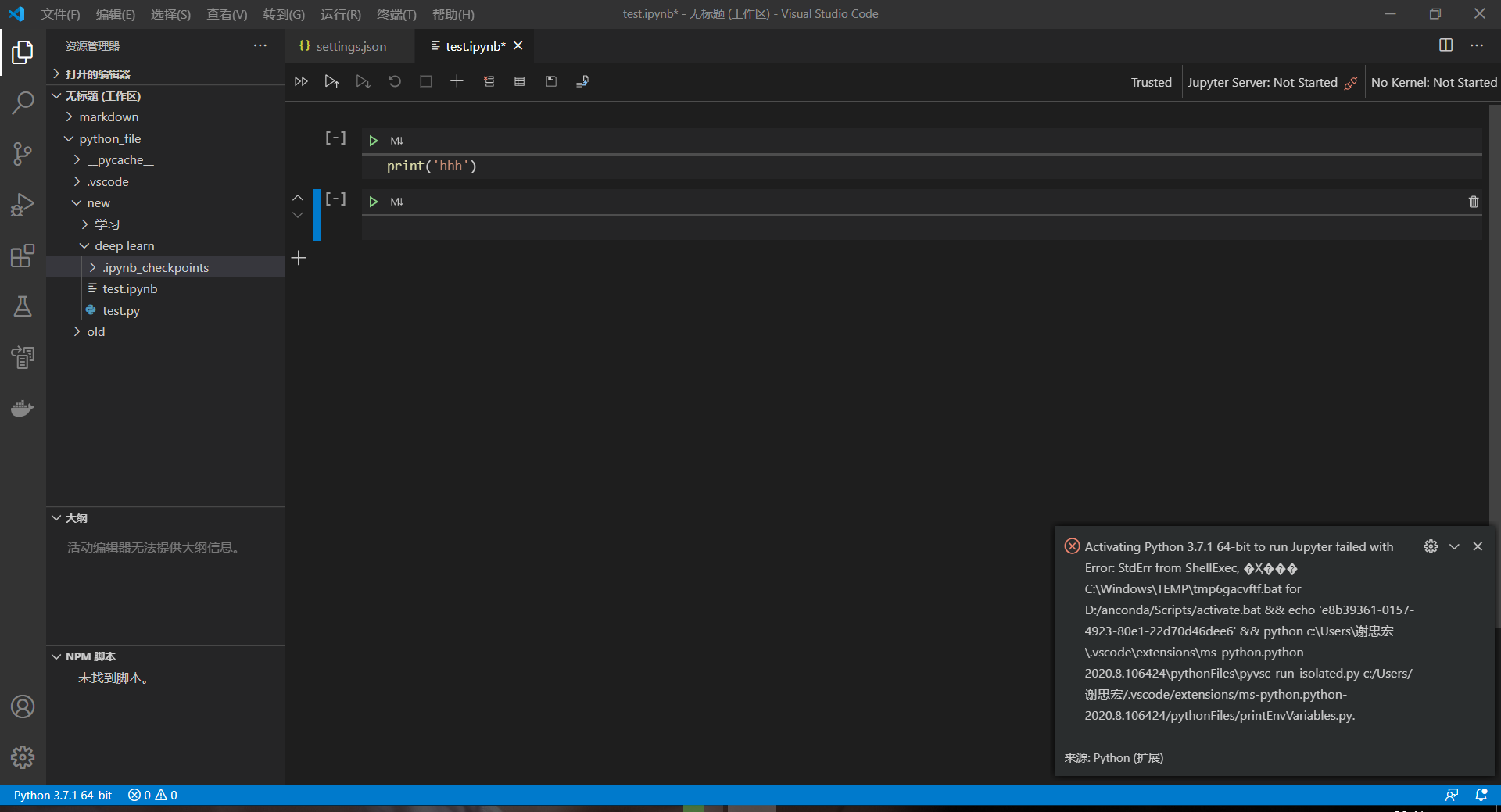This screenshot has width=1501, height=812.
Task: Export the notebook with the toolbar icon
Action: (582, 81)
